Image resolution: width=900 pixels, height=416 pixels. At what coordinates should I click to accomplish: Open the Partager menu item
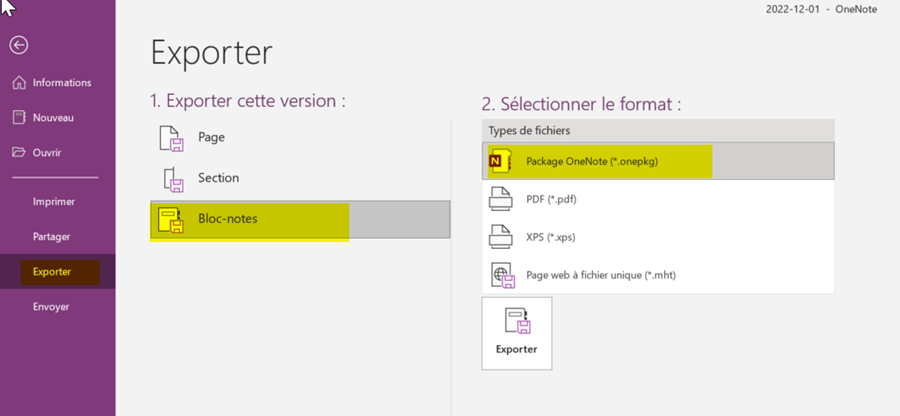(52, 236)
